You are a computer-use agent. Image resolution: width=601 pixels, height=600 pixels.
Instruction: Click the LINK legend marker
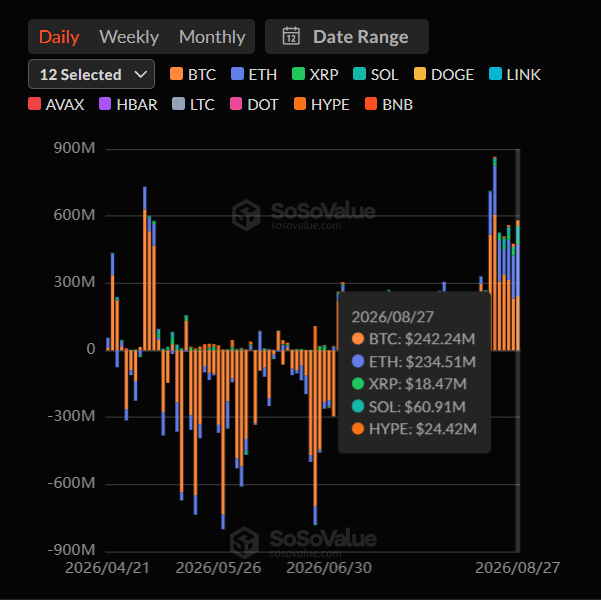[x=495, y=74]
